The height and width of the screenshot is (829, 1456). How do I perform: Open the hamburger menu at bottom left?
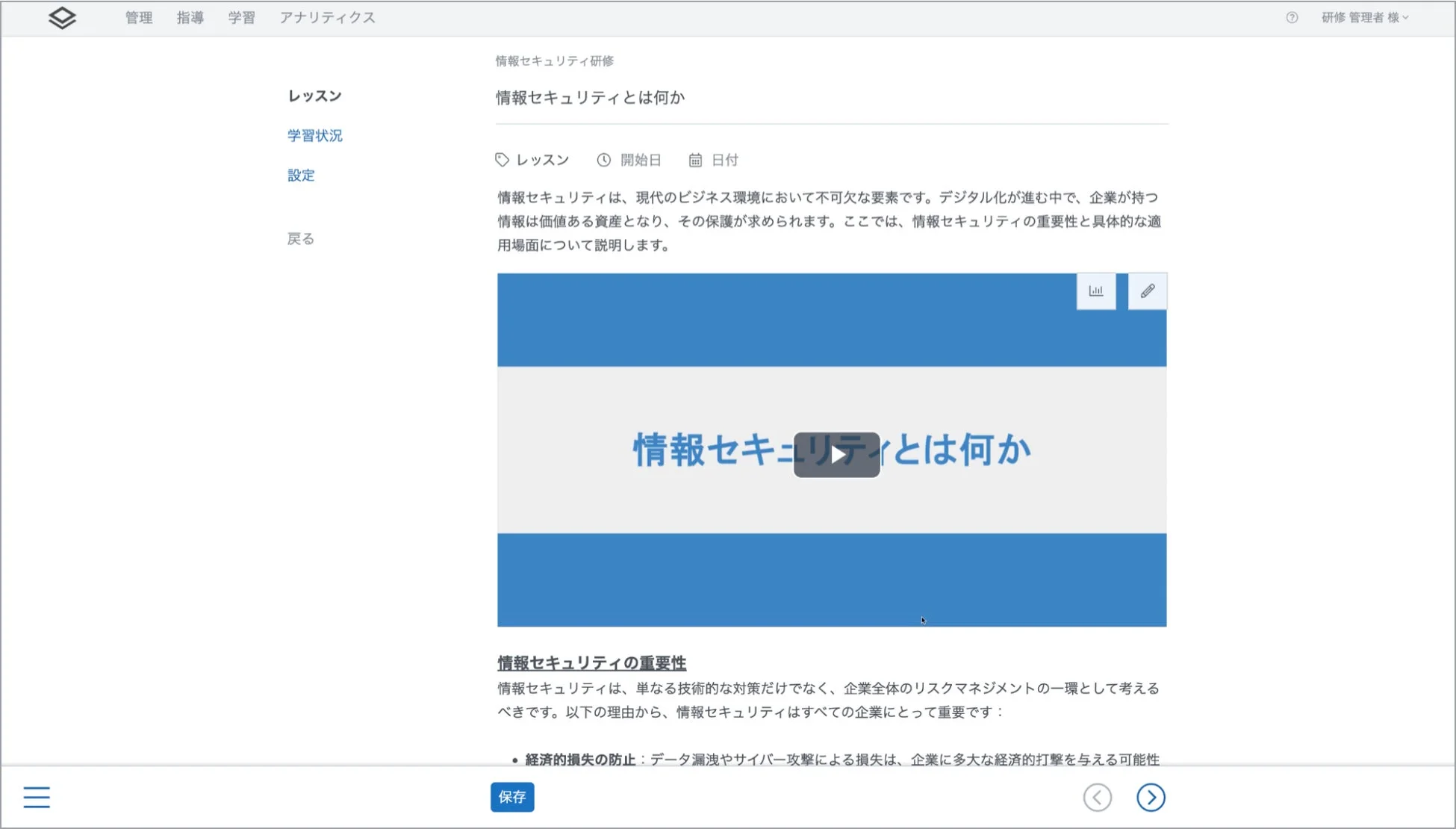click(37, 797)
